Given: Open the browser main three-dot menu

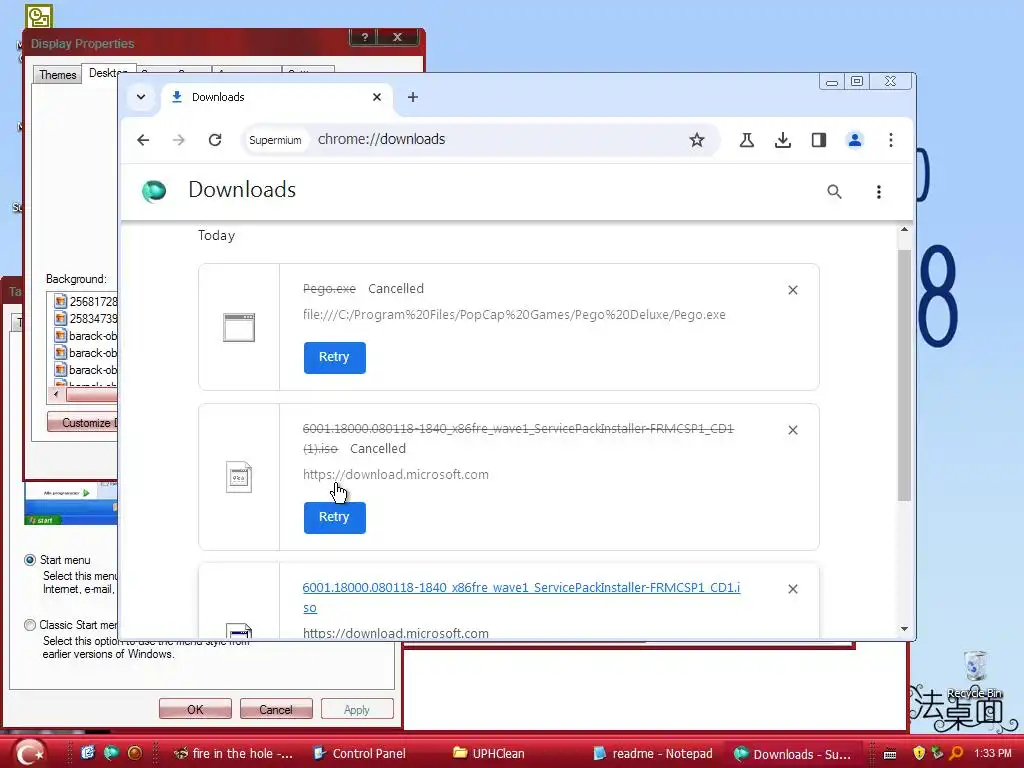Looking at the screenshot, I should point(891,140).
